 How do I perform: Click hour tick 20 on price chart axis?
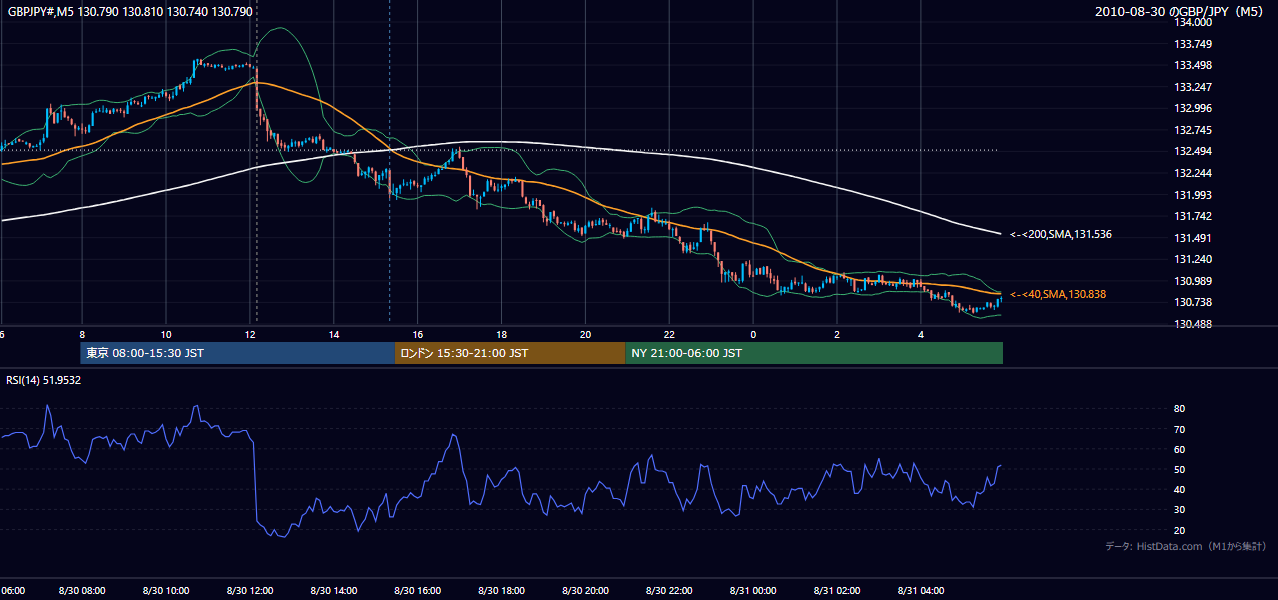[586, 334]
